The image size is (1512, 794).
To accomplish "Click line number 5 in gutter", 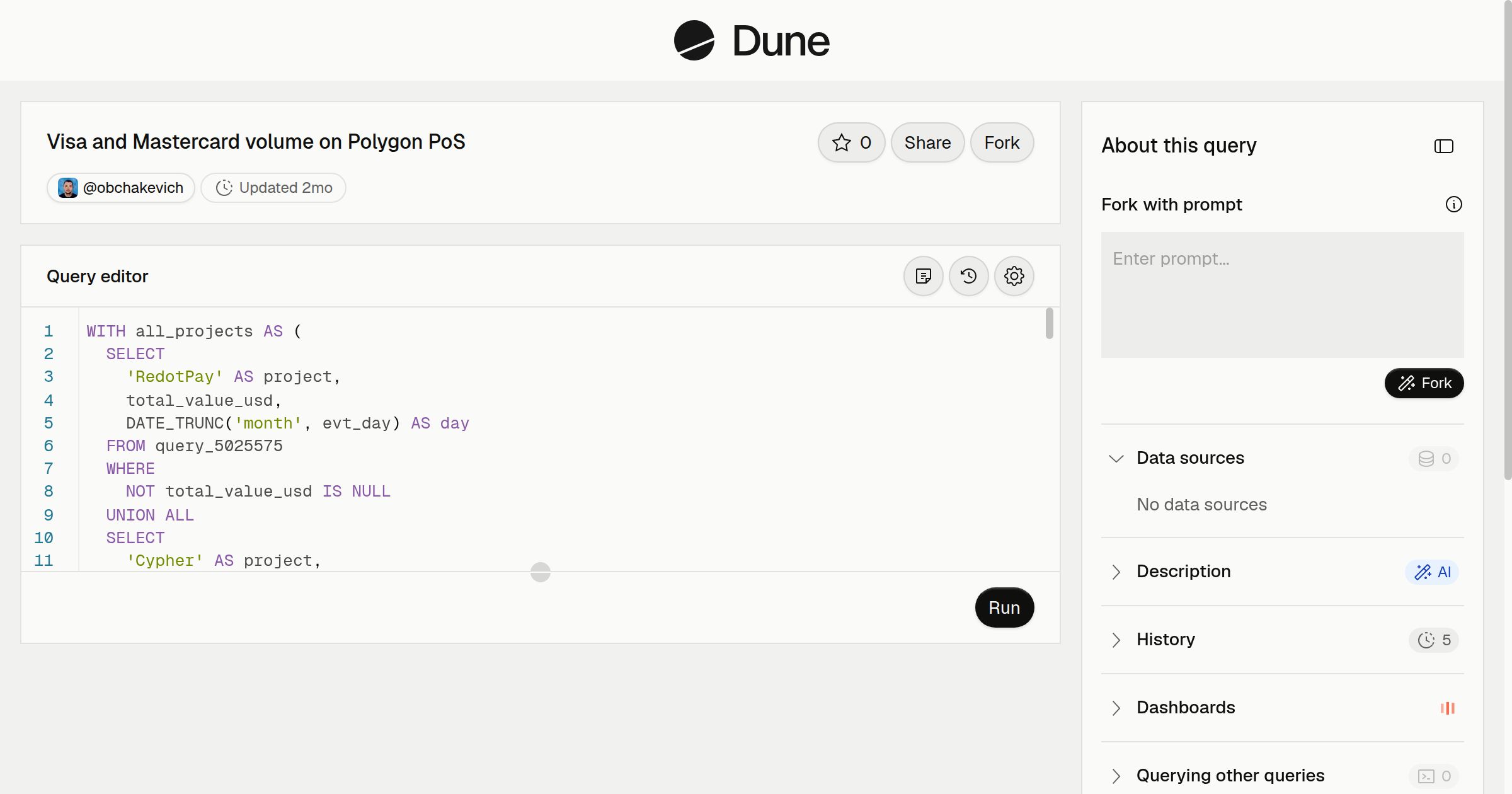I will click(x=49, y=423).
